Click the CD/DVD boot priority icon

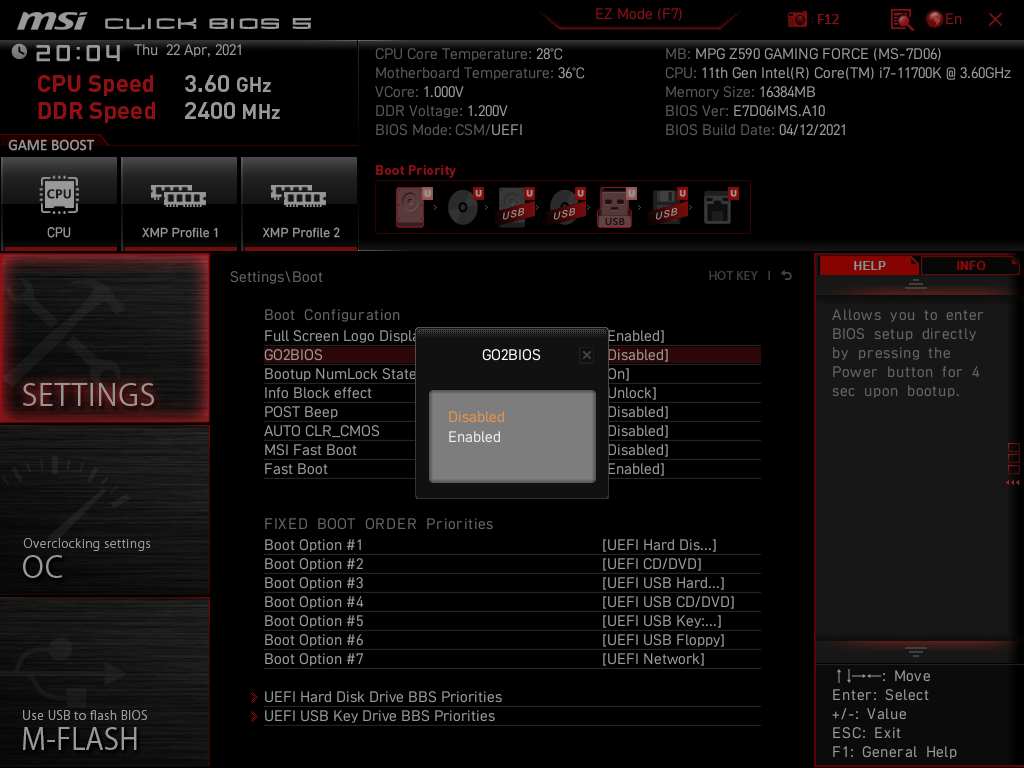(464, 207)
